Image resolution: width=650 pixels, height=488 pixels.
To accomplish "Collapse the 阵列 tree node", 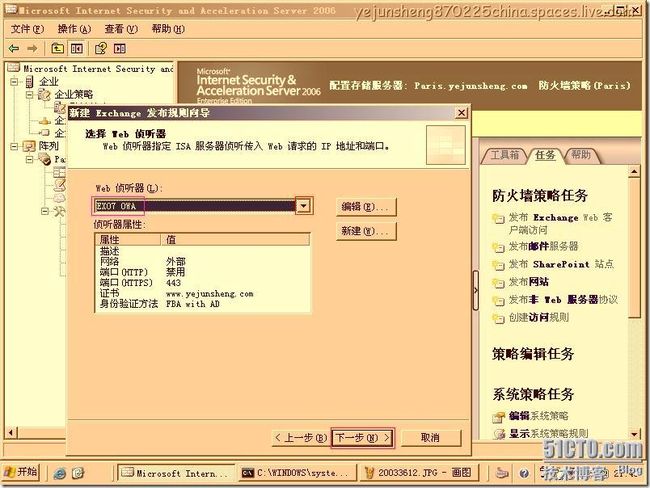I will [14, 146].
